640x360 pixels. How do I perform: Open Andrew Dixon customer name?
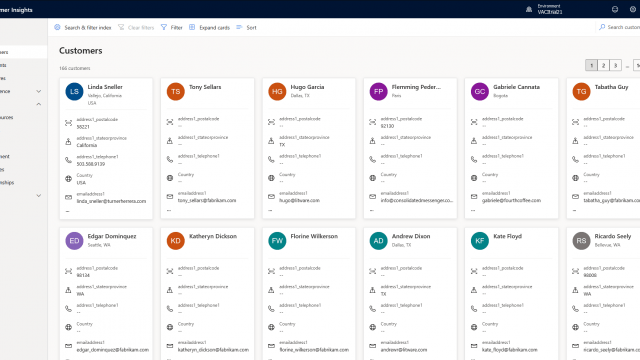[x=411, y=236]
